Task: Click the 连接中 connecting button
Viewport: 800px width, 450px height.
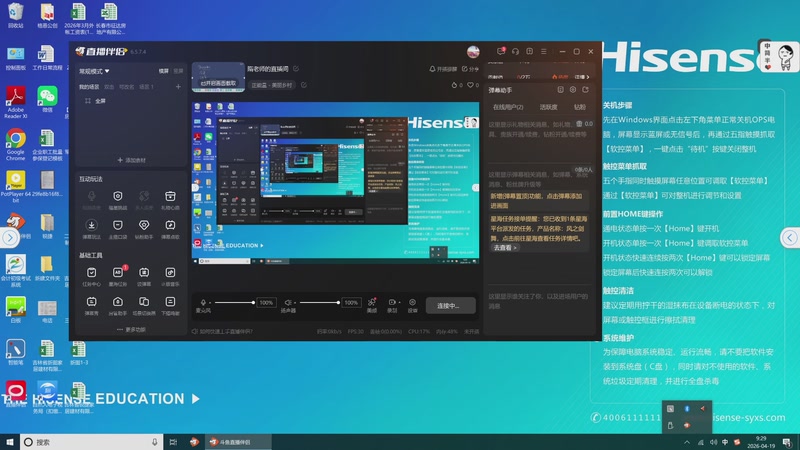Action: point(451,306)
